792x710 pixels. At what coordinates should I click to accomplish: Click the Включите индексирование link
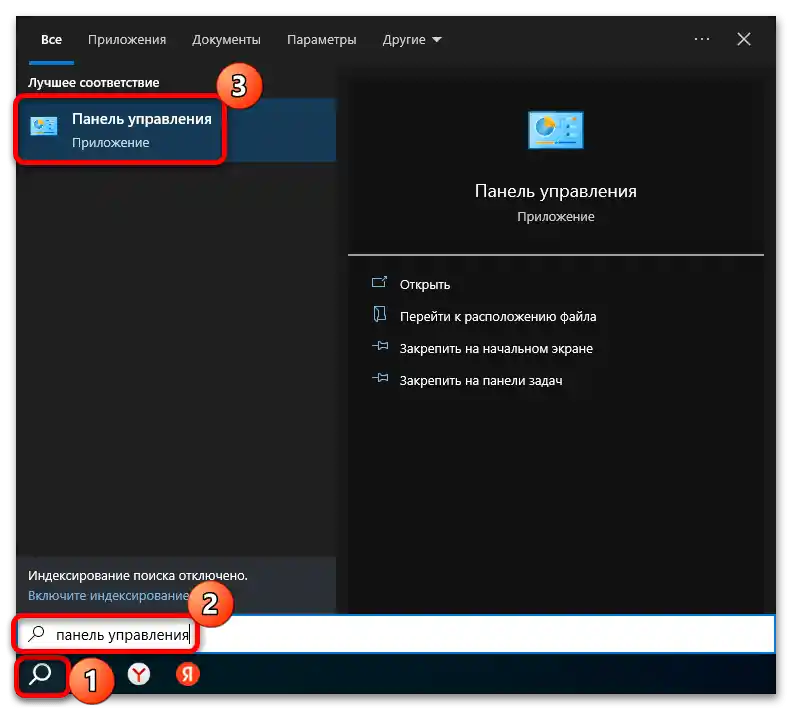click(x=108, y=595)
